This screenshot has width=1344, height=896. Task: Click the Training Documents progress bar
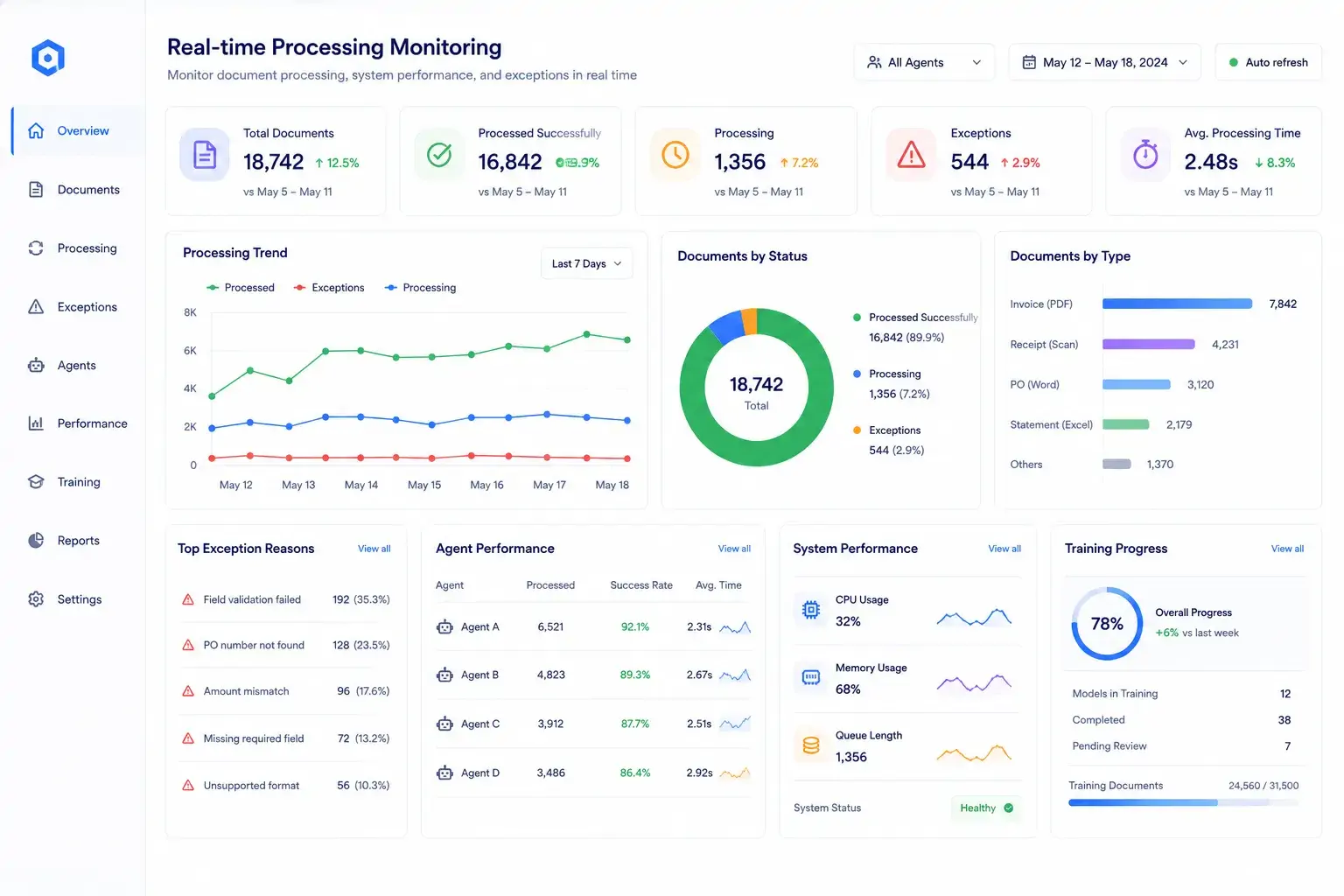1183,802
